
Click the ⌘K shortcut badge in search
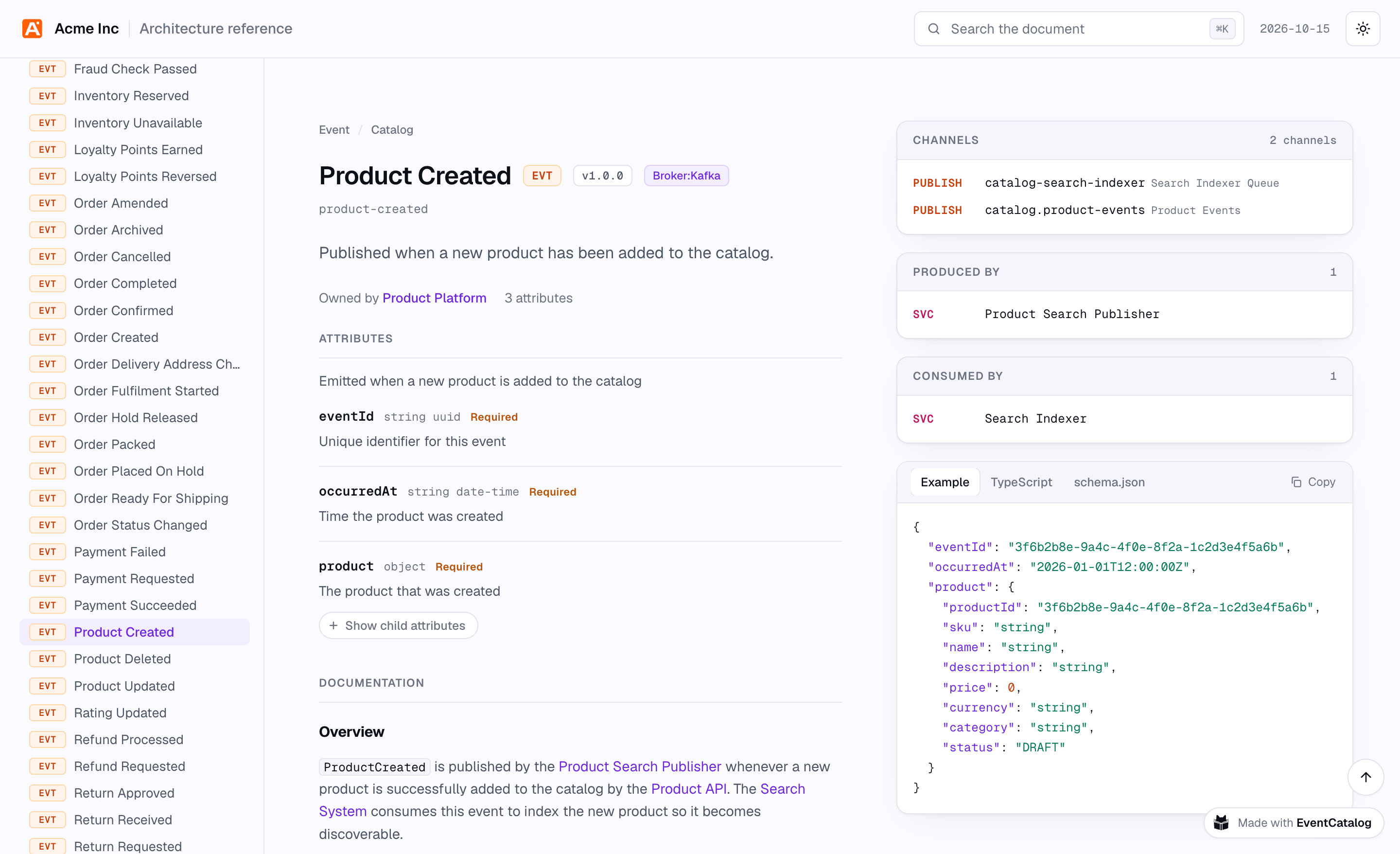1222,29
